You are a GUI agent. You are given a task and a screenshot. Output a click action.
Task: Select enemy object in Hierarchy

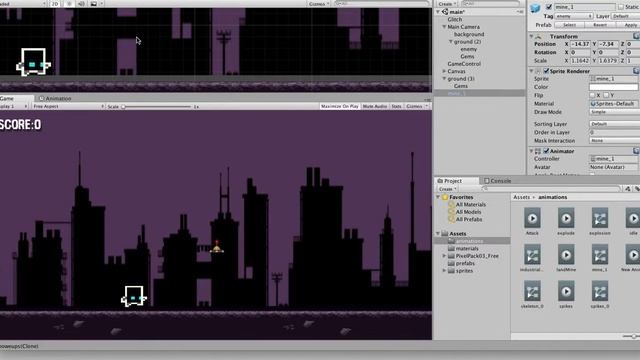point(468,49)
